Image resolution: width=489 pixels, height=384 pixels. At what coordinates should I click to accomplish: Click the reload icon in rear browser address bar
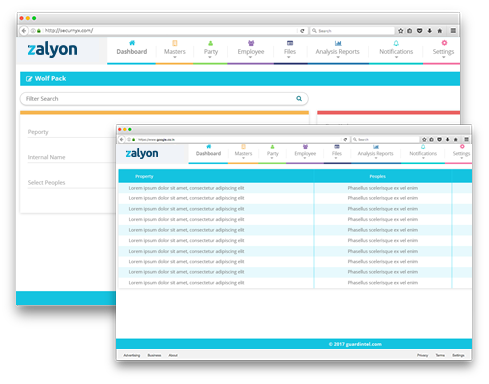[302, 31]
